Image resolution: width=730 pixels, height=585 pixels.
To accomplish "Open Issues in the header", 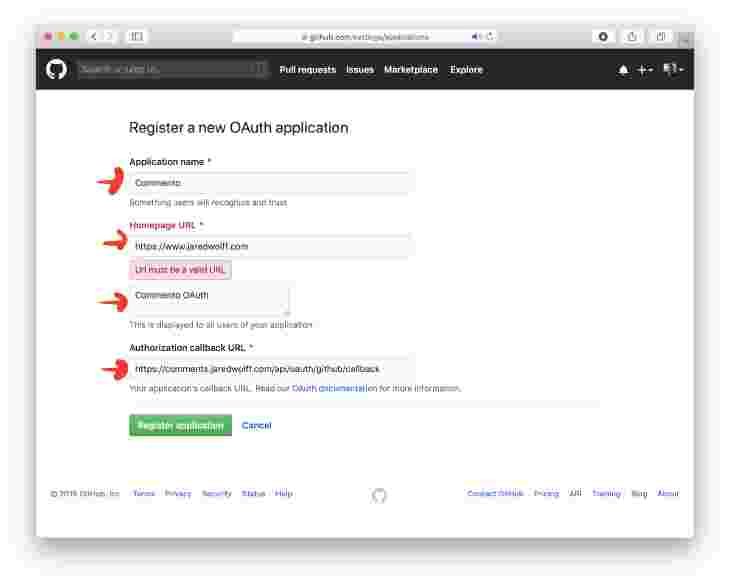I will (360, 70).
